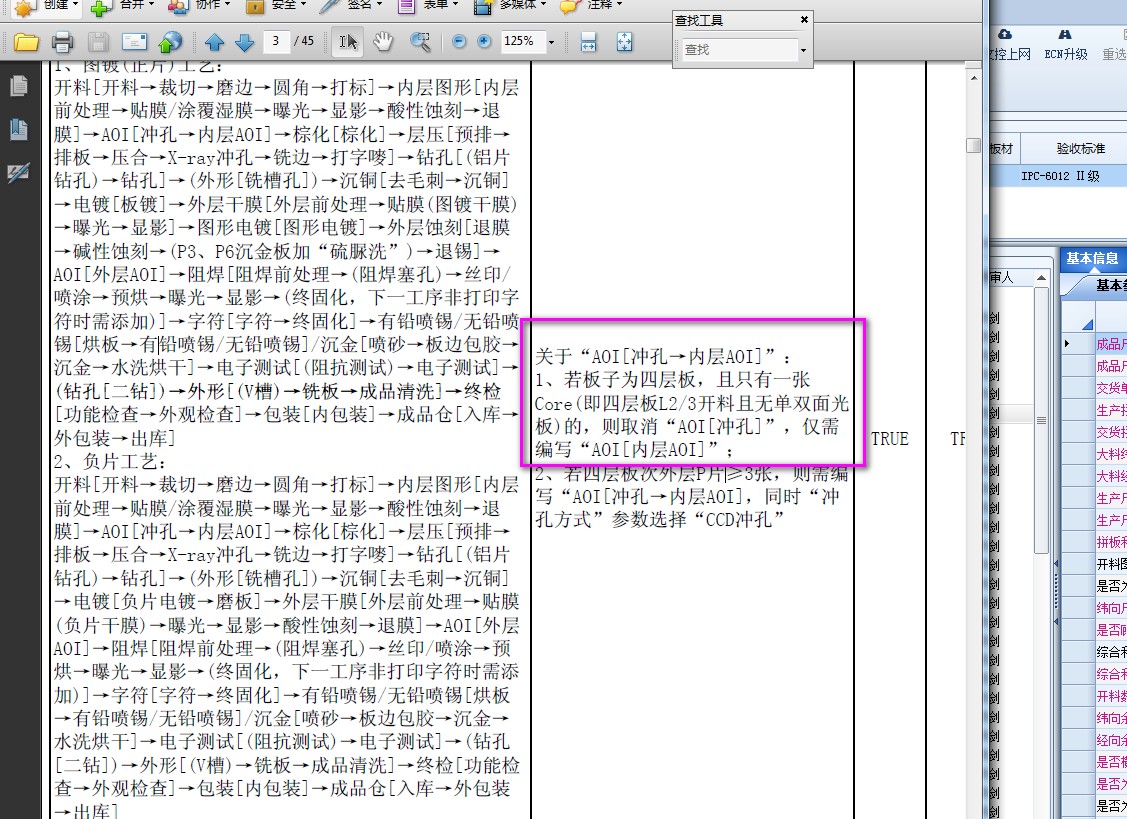Click the email envelope icon
The image size is (1127, 819).
[134, 42]
